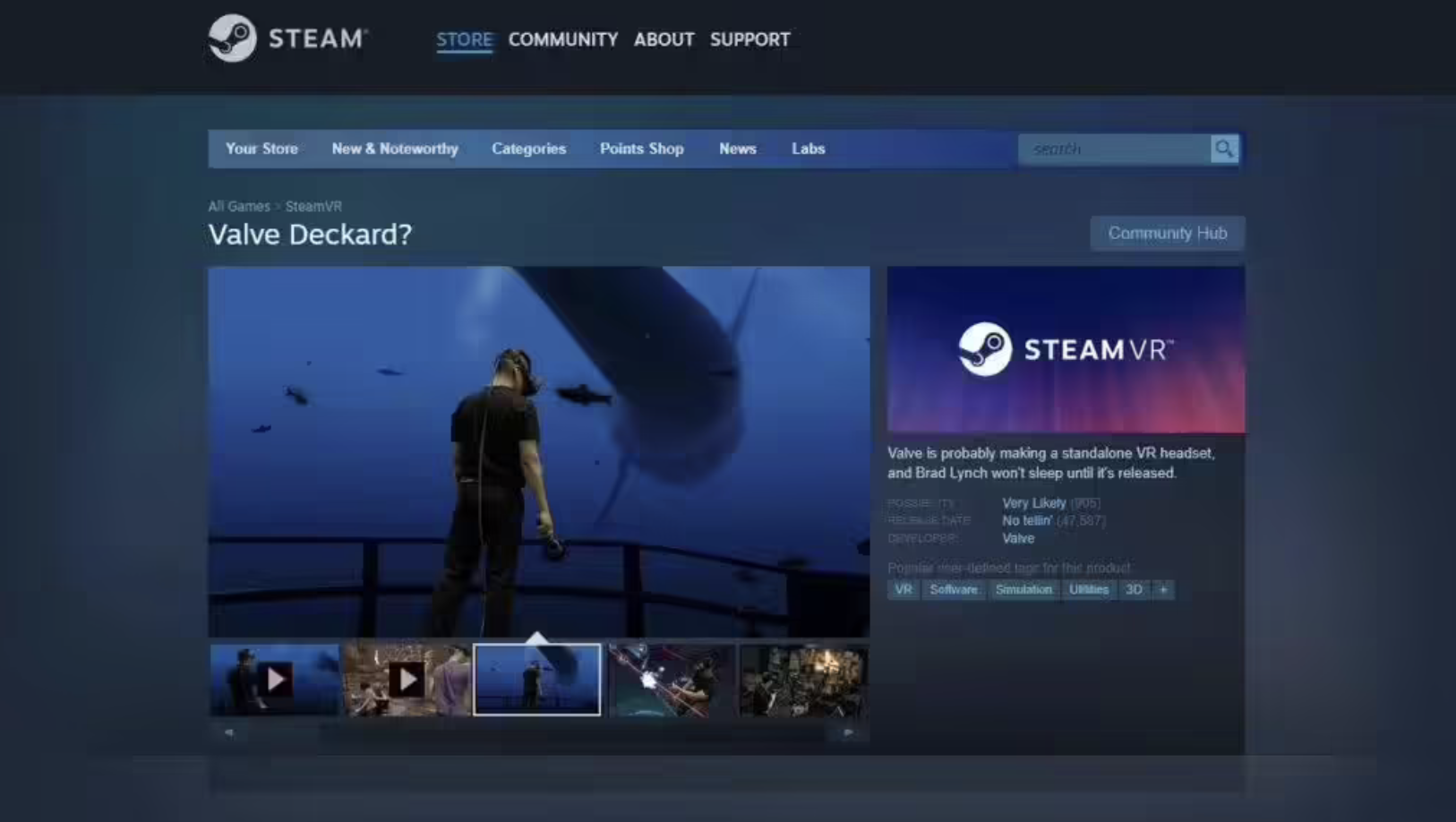The height and width of the screenshot is (822, 1456).
Task: Open the ABOUT page
Action: (x=664, y=39)
